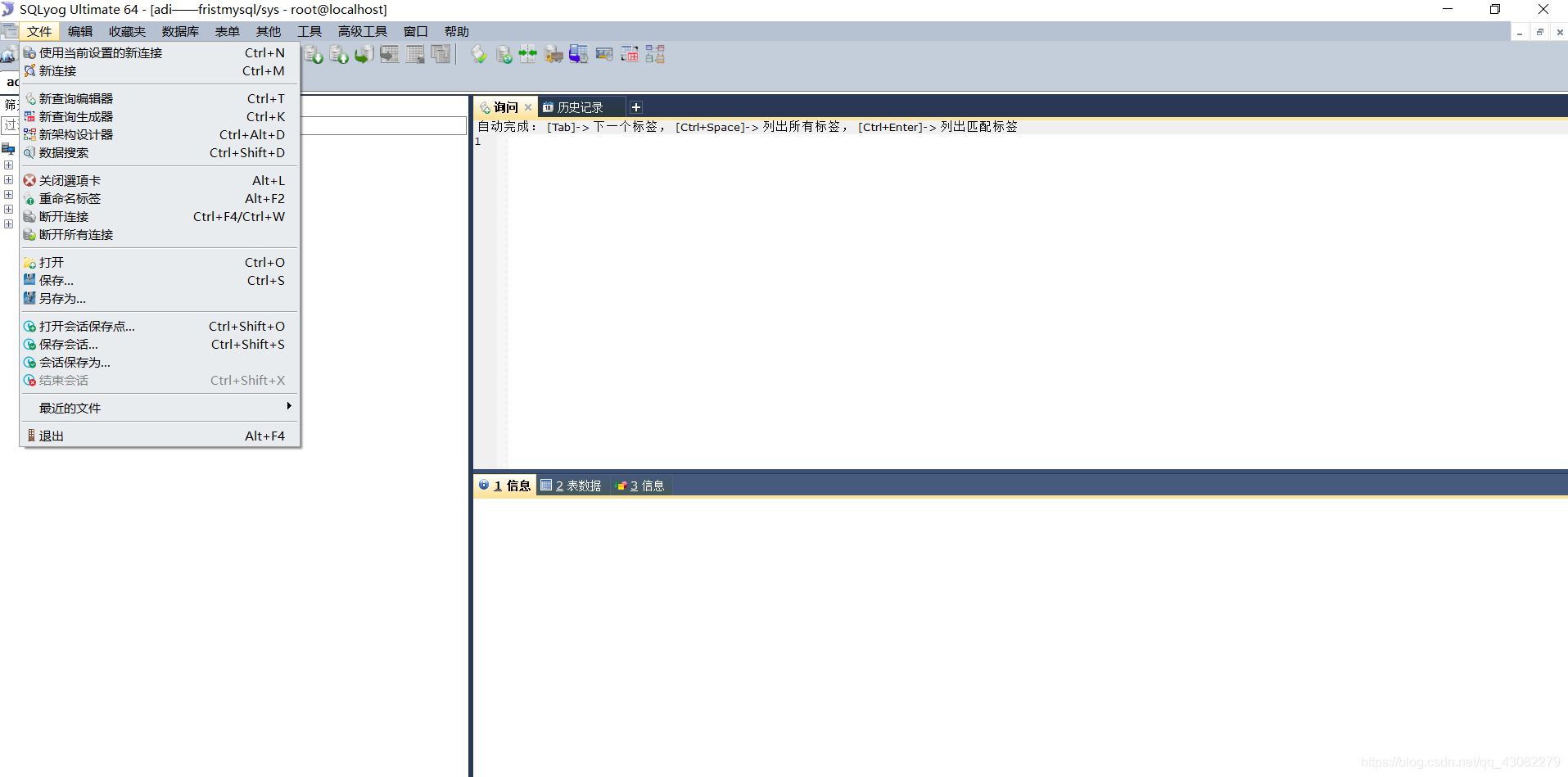Open the query builder toolbar icon
Image resolution: width=1568 pixels, height=777 pixels.
[630, 55]
